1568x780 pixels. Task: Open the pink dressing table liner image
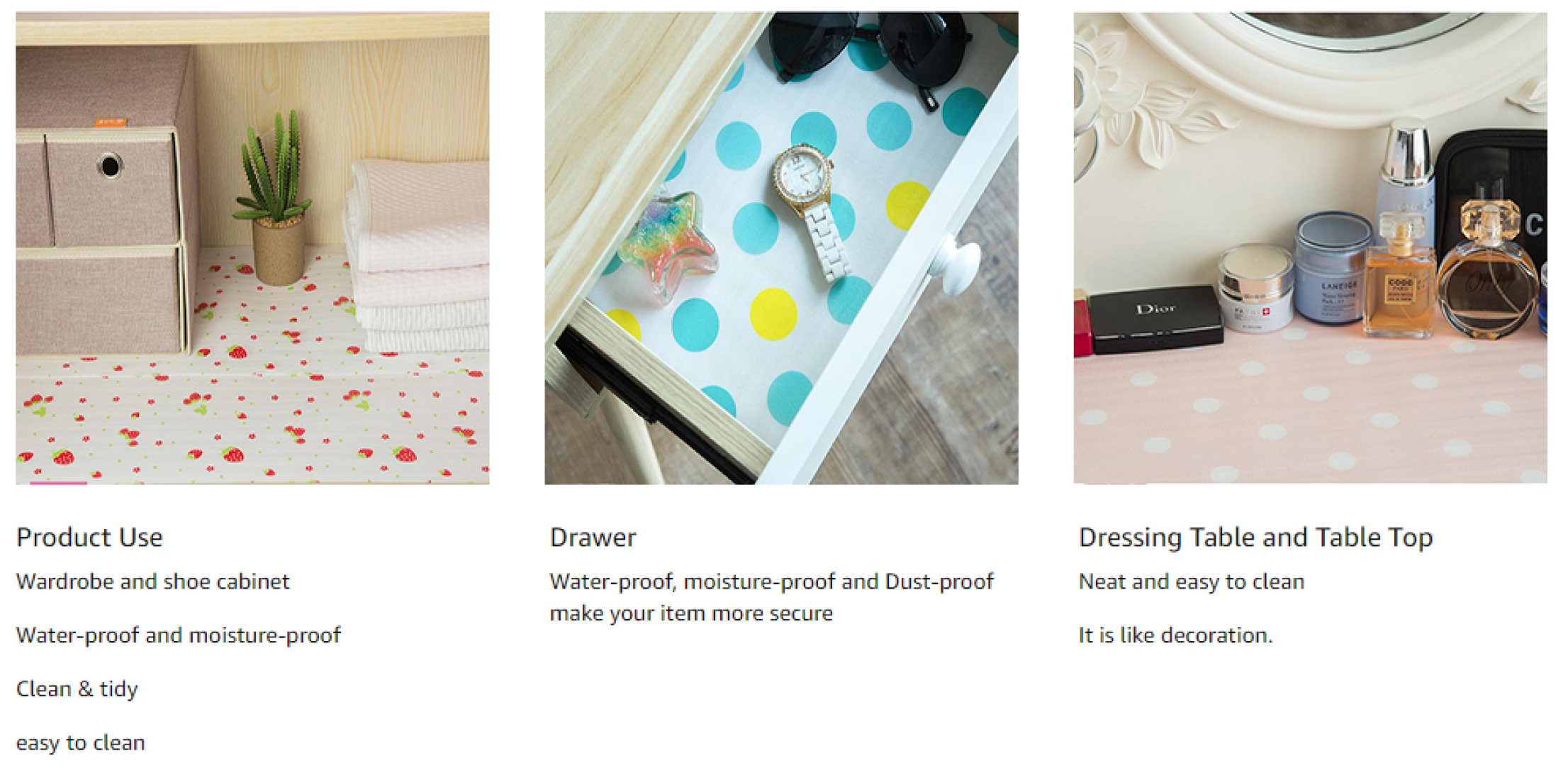[x=1310, y=248]
